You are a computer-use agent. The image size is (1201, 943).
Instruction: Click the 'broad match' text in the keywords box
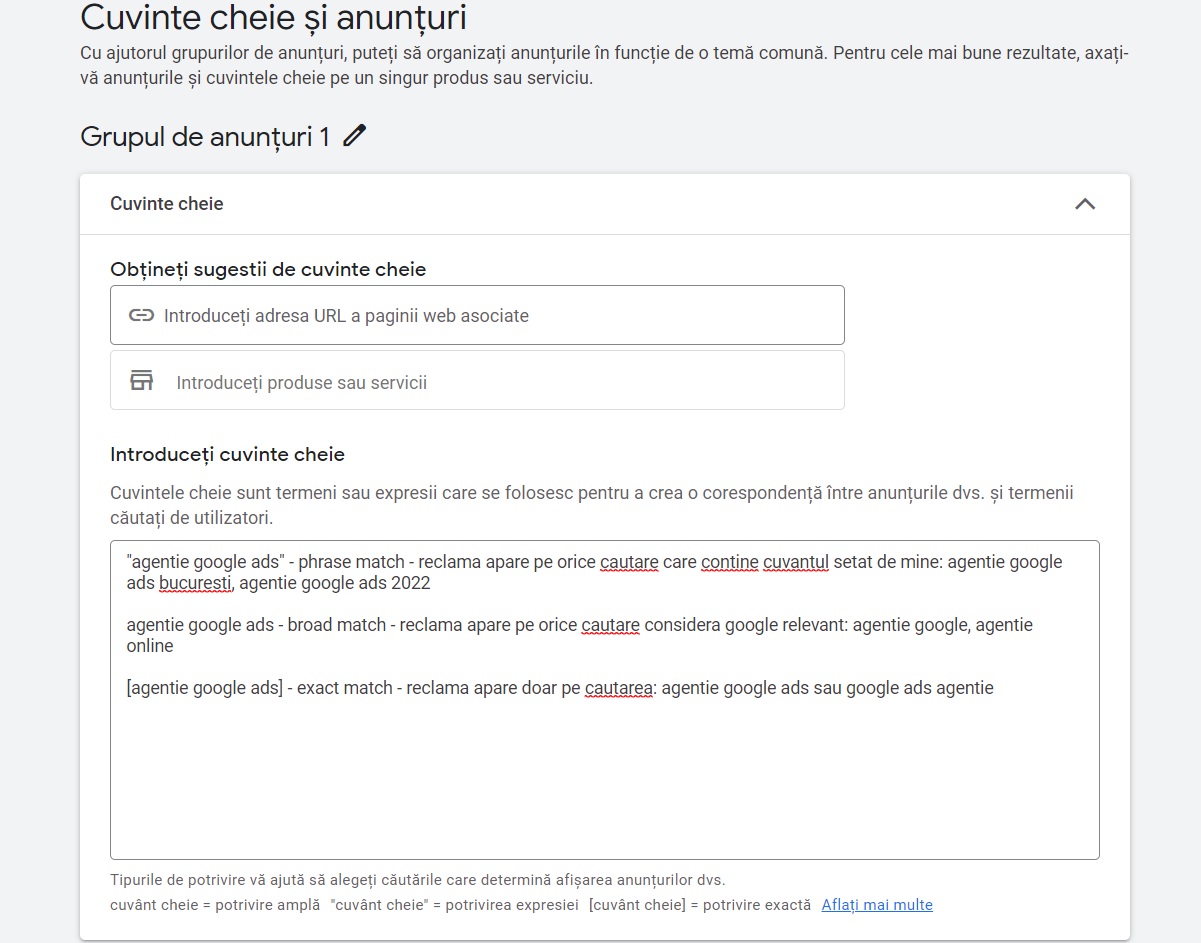pos(337,625)
